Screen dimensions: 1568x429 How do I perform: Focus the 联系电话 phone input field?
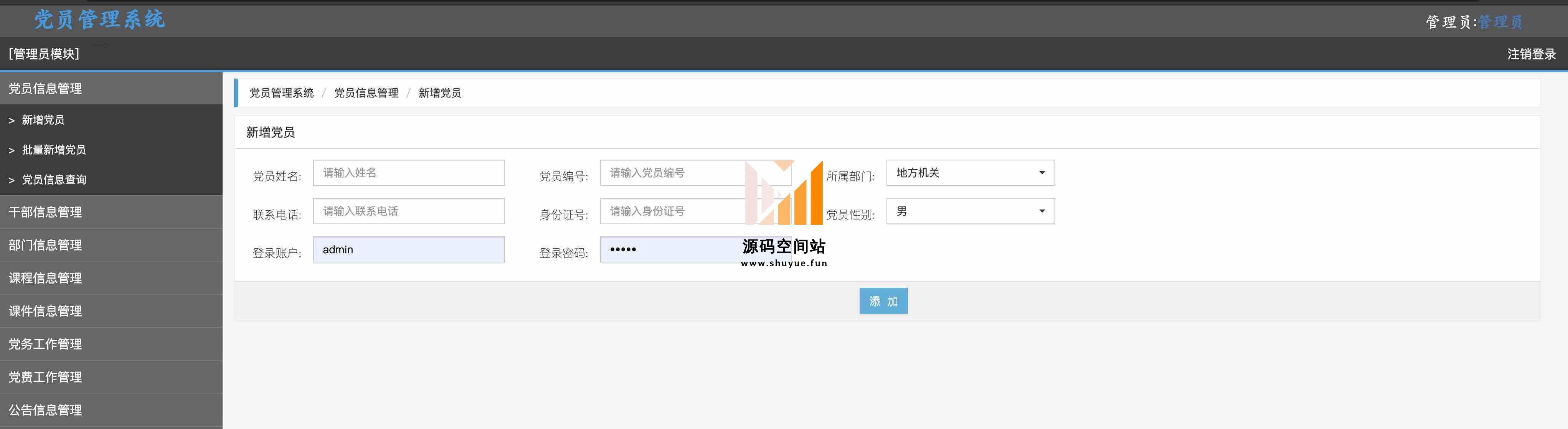click(x=408, y=211)
